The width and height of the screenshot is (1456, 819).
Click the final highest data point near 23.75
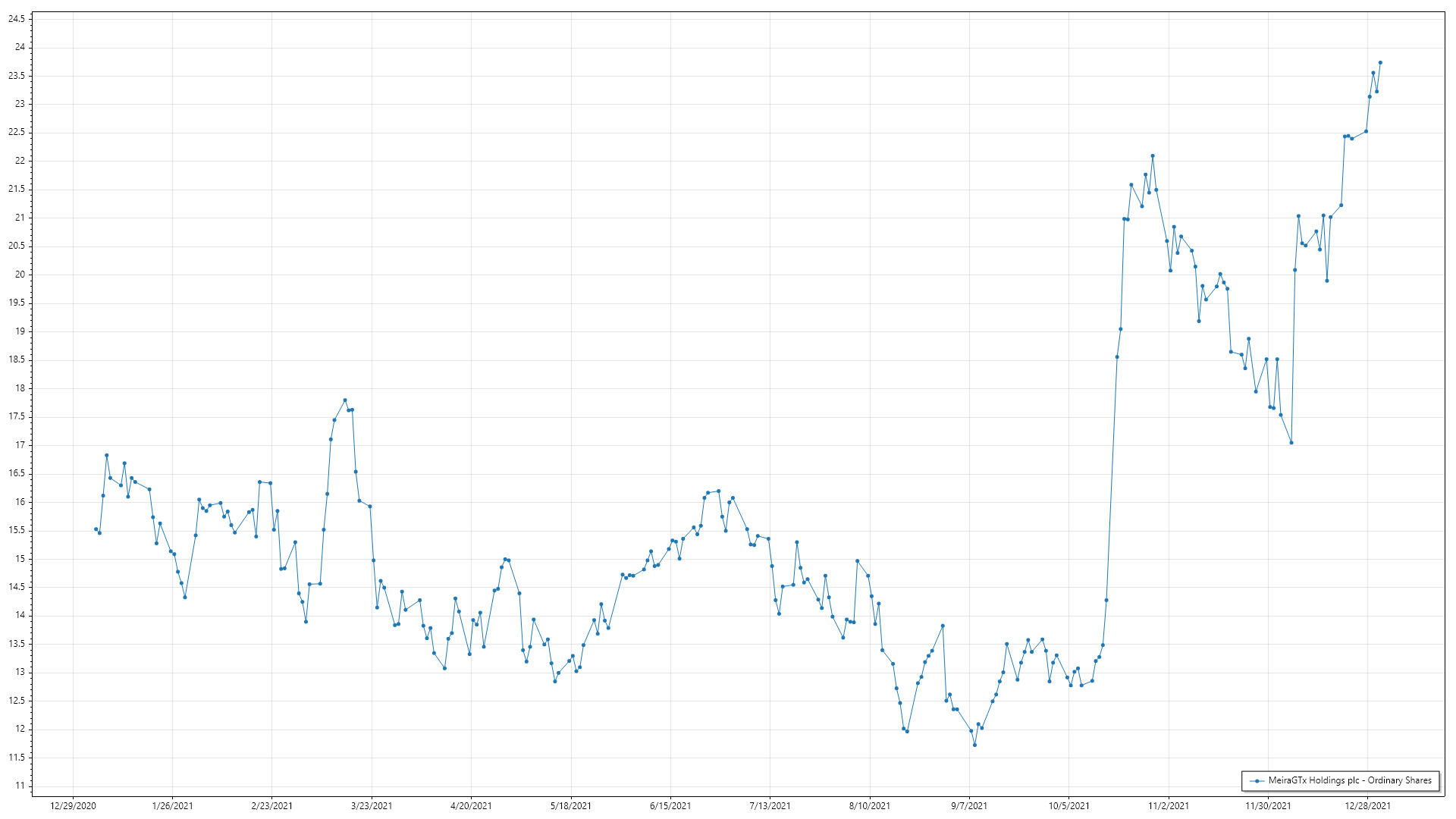pos(1380,63)
